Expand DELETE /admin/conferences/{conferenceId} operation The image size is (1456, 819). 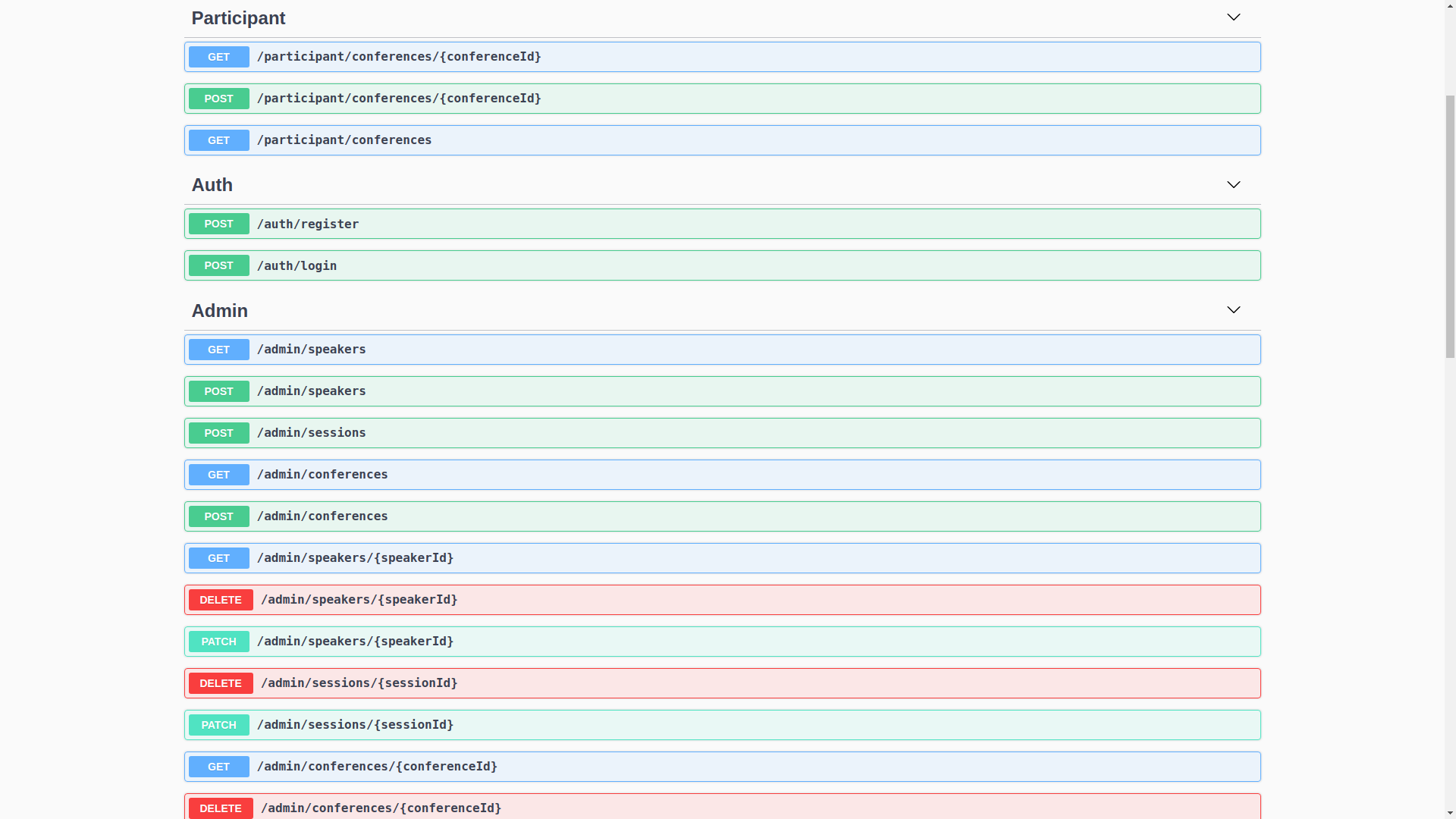[381, 808]
